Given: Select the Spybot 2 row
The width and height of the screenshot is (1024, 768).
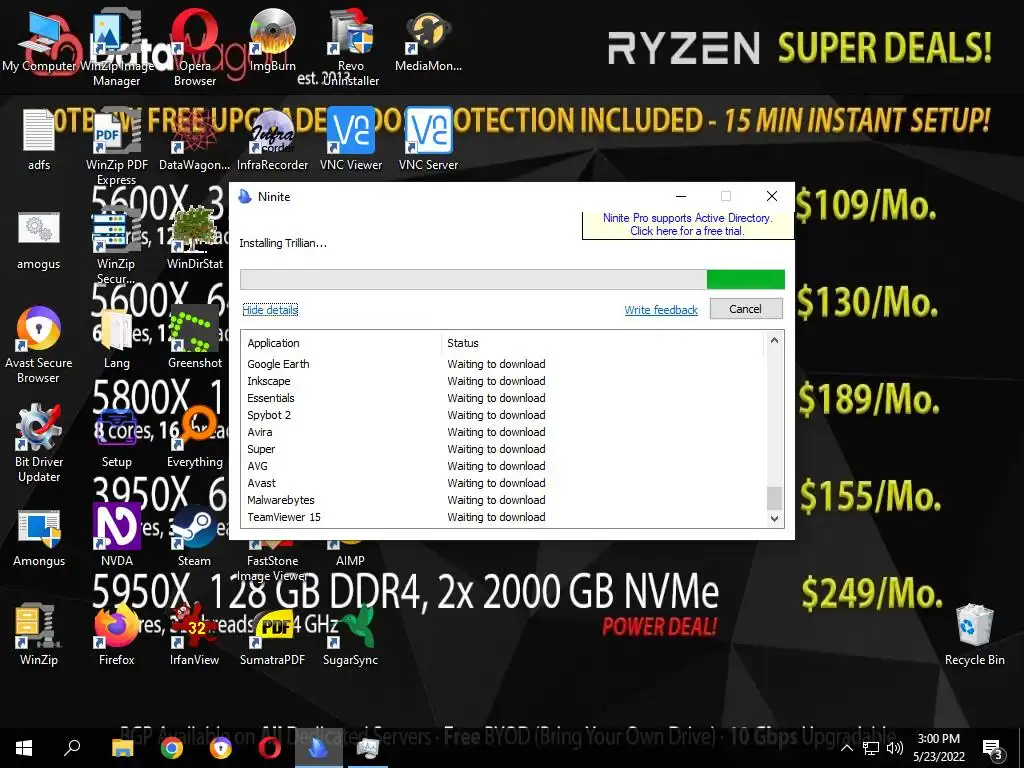Looking at the screenshot, I should pos(503,415).
